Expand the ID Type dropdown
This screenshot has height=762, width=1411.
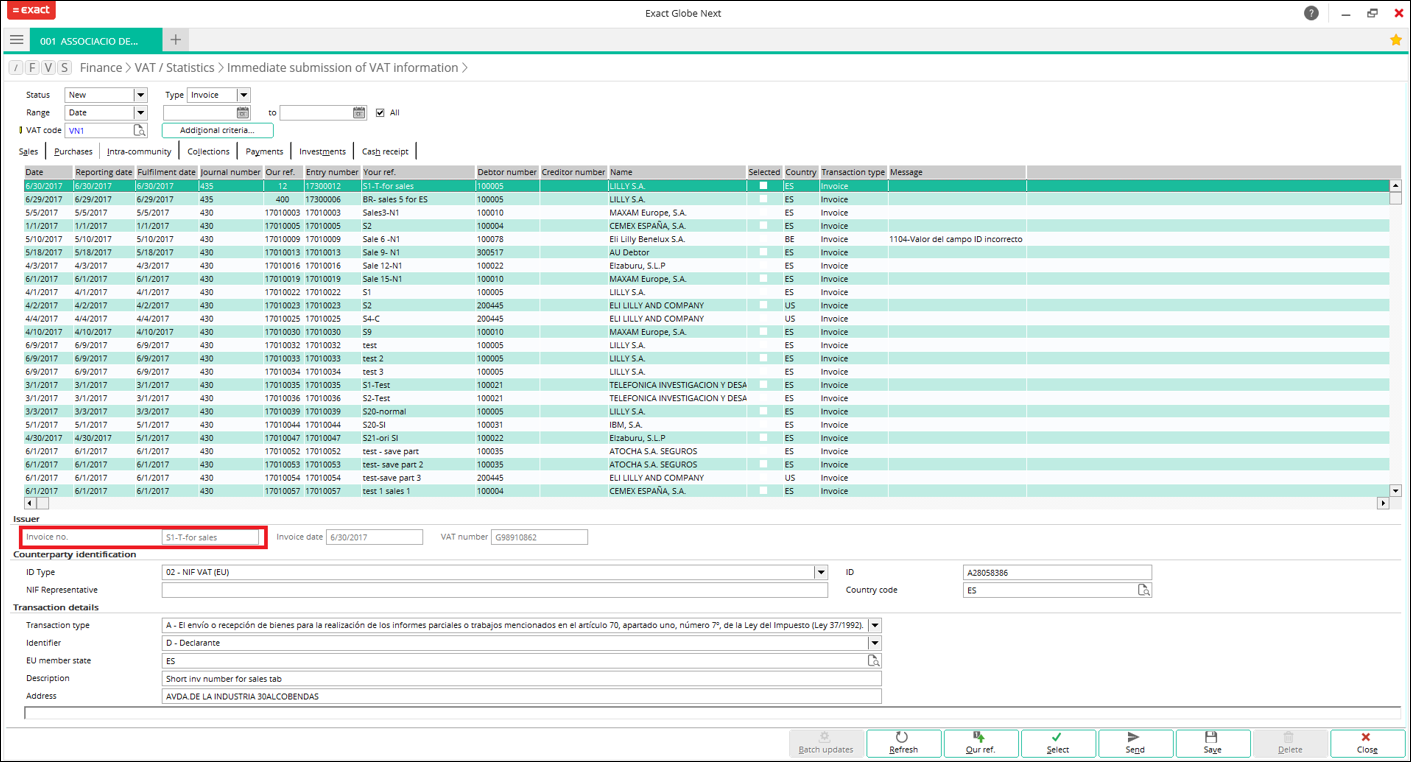click(x=821, y=573)
